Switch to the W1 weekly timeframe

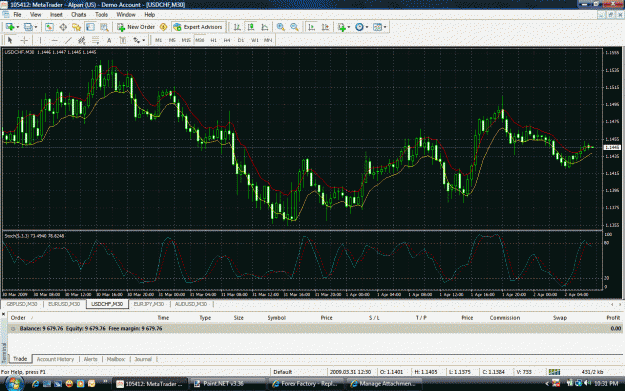(254, 40)
